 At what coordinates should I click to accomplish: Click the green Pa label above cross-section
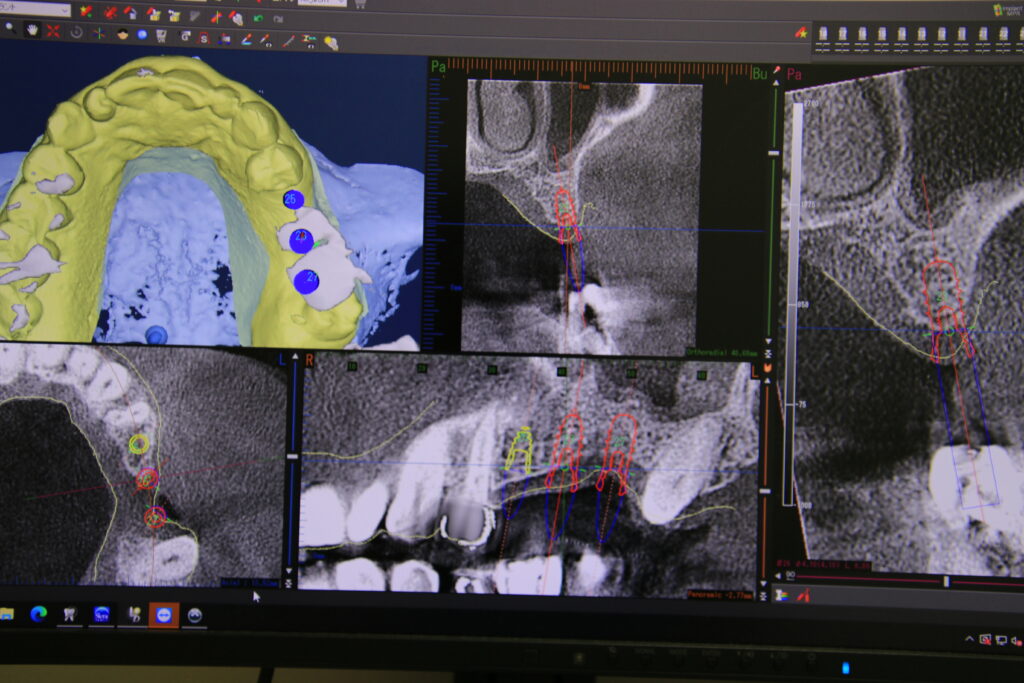[438, 67]
